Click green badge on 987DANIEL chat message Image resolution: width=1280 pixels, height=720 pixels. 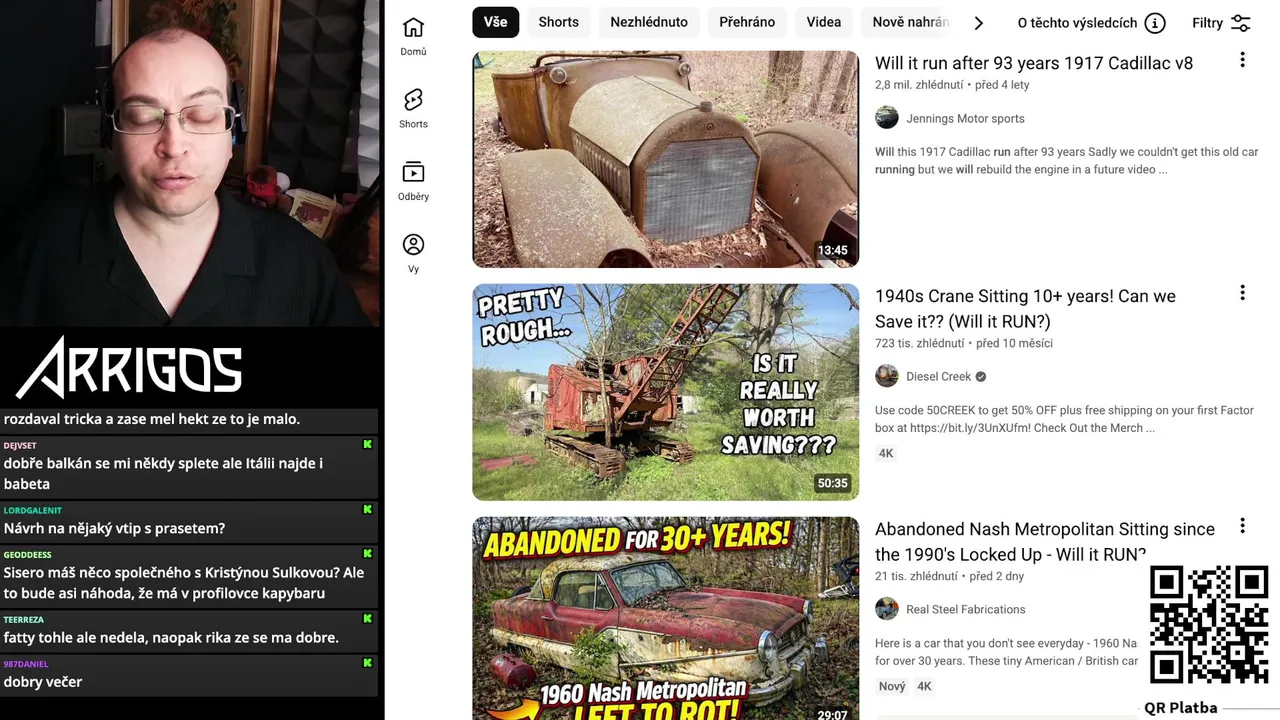point(368,662)
